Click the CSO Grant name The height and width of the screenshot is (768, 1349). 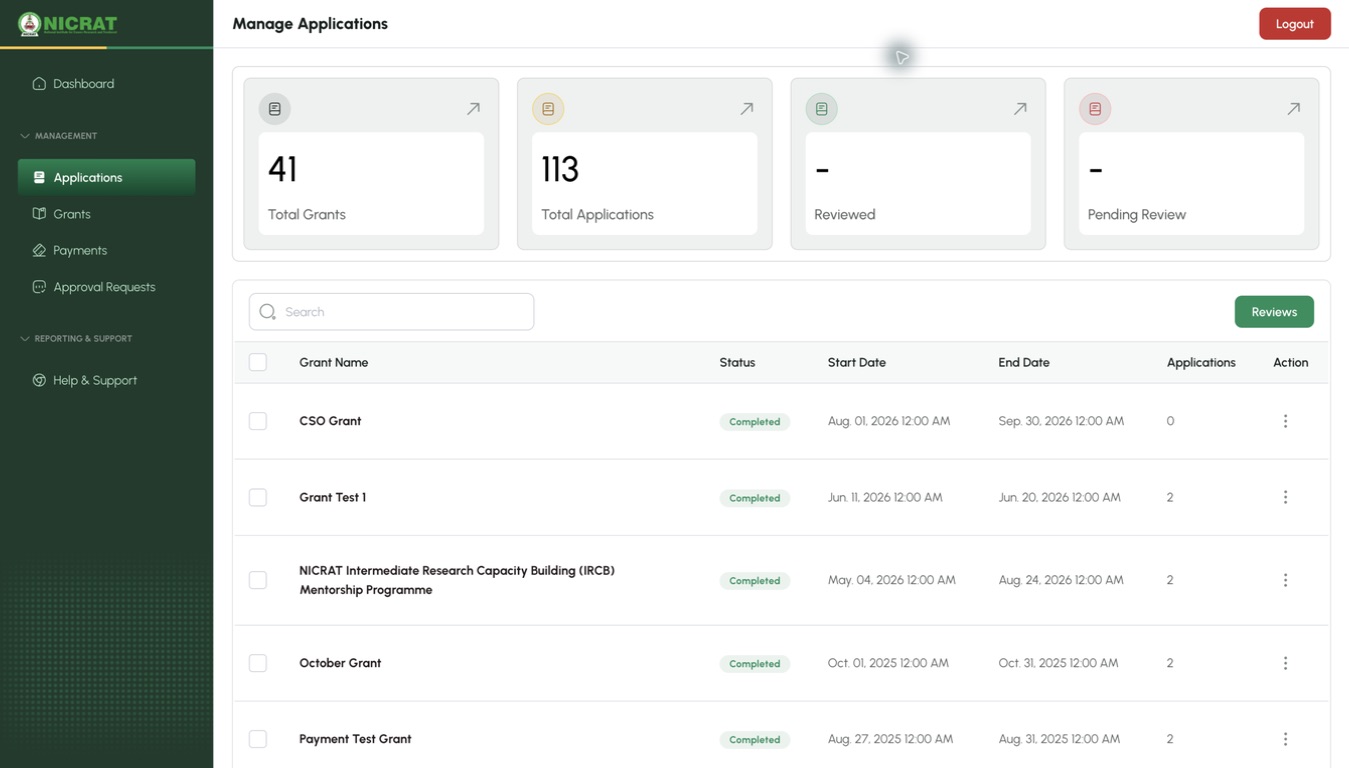[x=330, y=421]
